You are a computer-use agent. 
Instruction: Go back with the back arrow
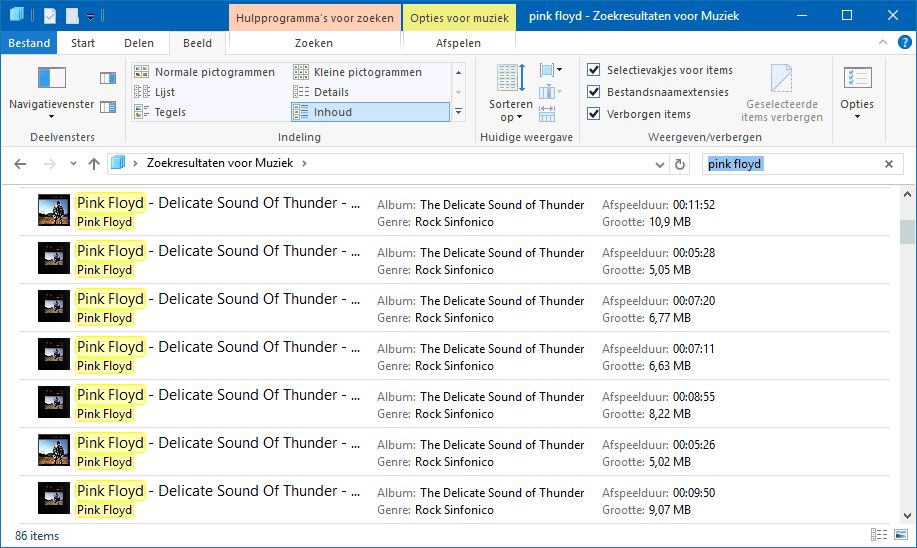[20, 164]
